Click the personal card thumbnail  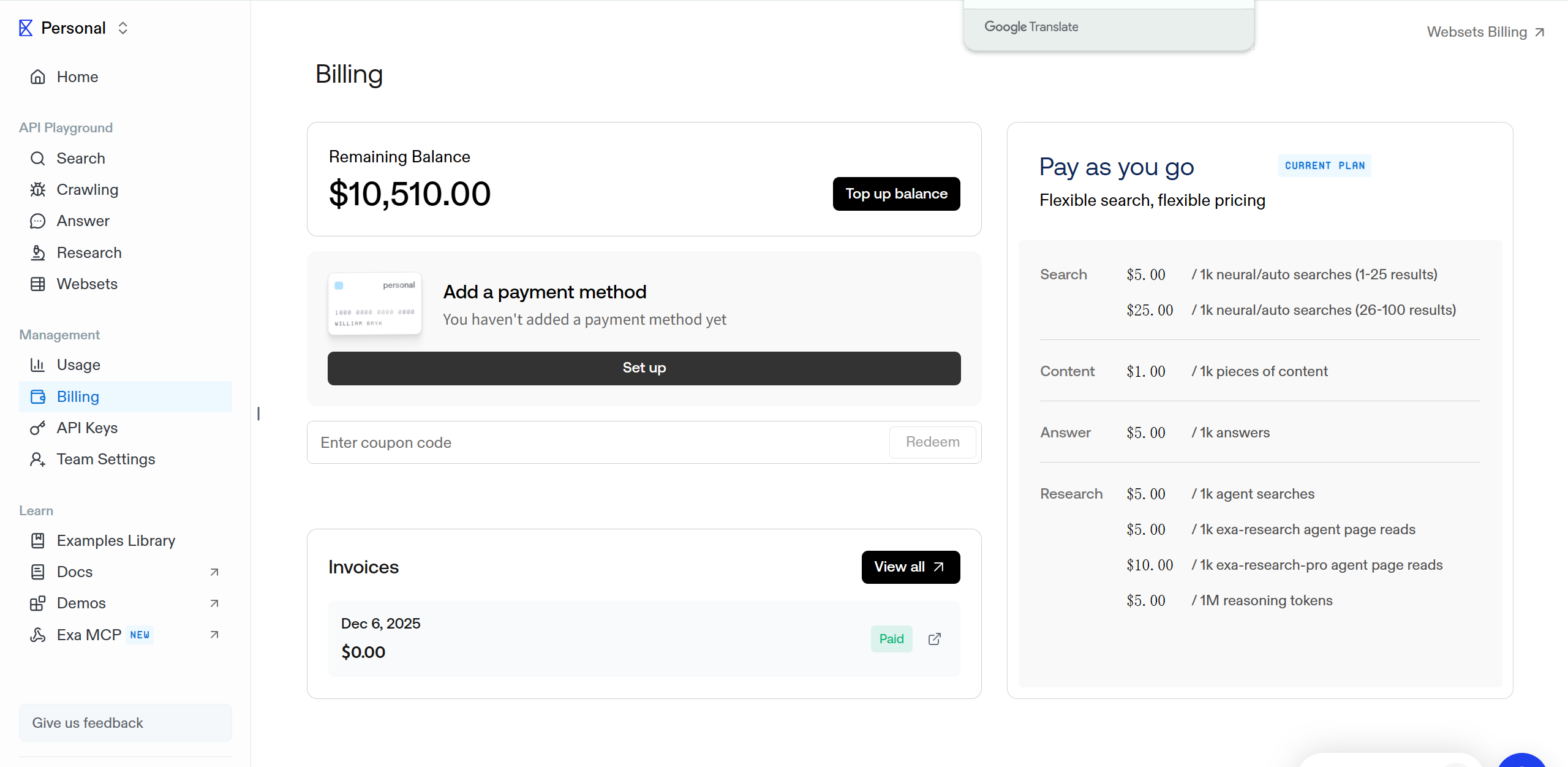tap(375, 304)
